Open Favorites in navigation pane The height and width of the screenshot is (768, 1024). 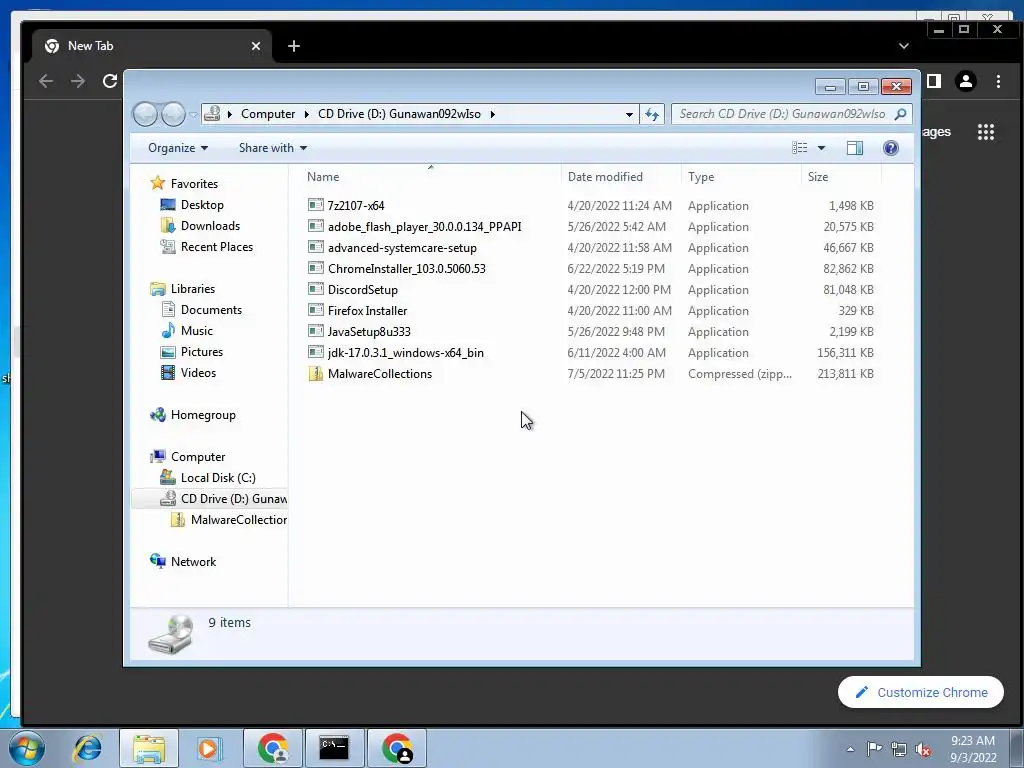click(194, 184)
